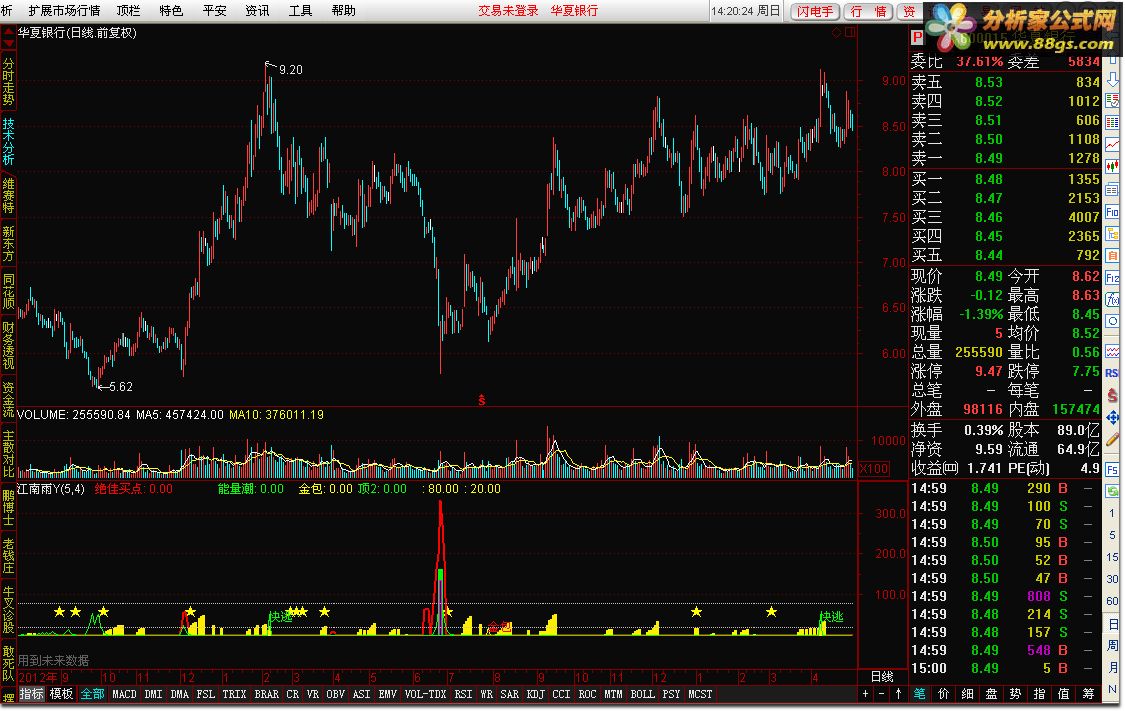Select 盘 tab under trade list

coord(991,694)
